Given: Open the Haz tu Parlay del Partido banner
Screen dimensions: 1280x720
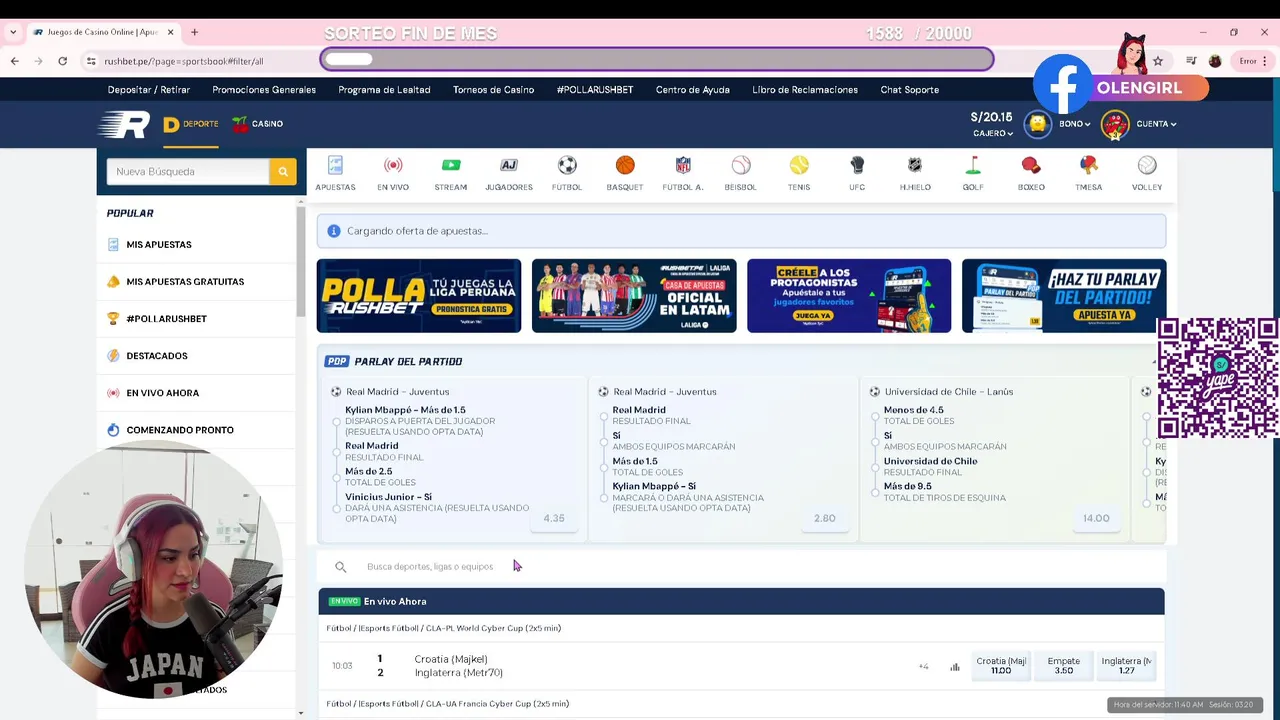Looking at the screenshot, I should pos(1064,296).
